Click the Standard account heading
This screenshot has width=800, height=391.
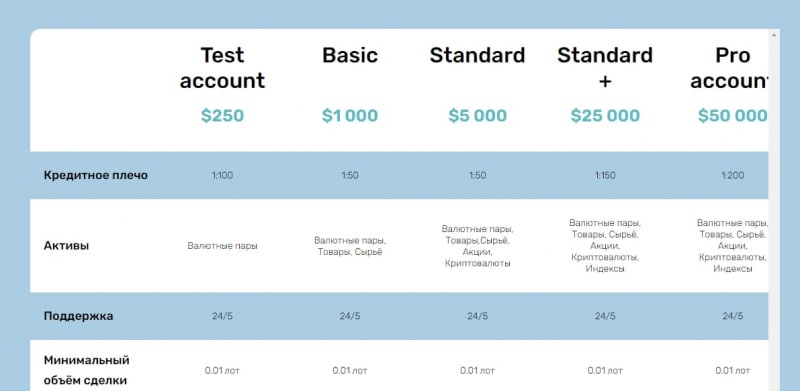[478, 55]
